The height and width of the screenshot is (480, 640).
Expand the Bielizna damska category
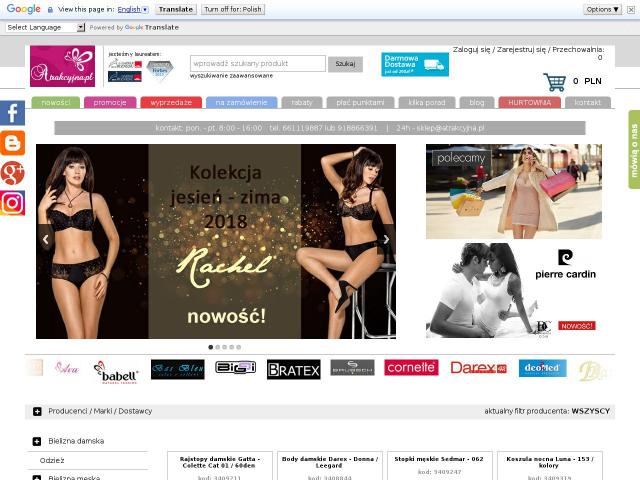pos(37,441)
